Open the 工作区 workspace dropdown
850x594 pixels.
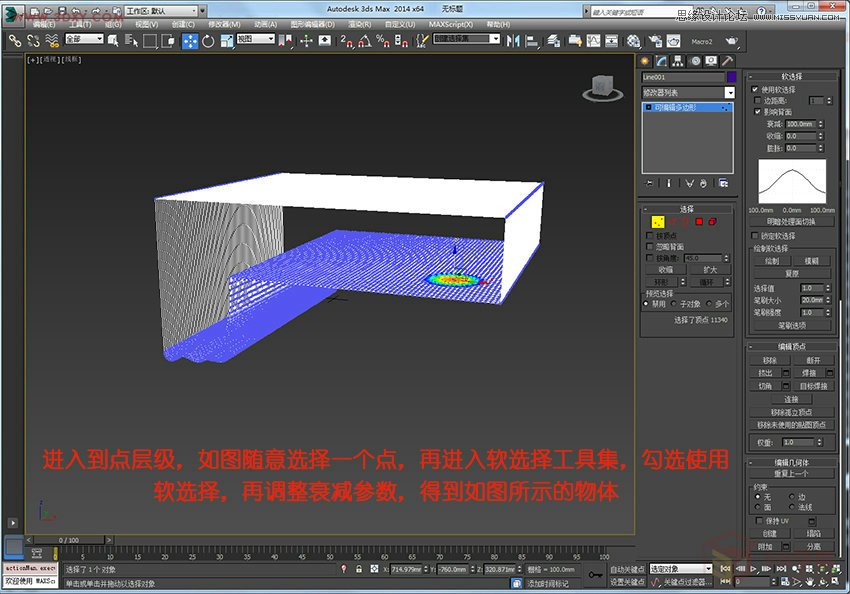tap(159, 9)
